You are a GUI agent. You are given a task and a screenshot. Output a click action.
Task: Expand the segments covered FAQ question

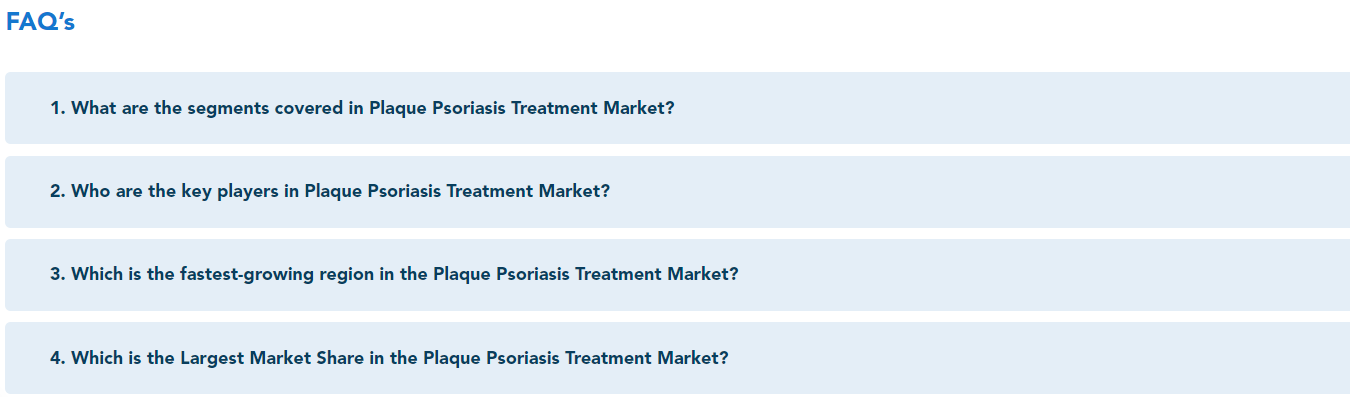coord(677,108)
